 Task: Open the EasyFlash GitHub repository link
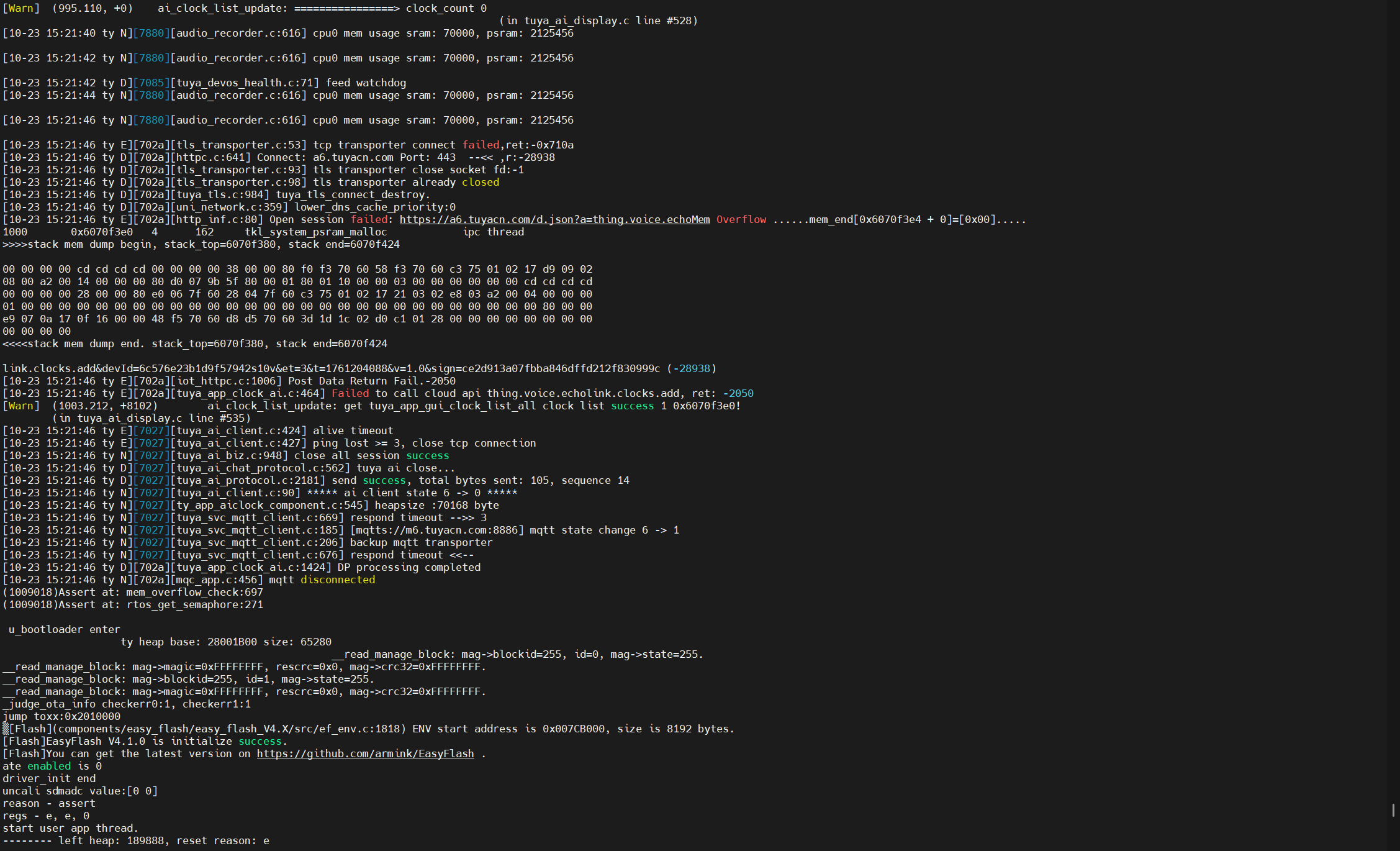365,753
